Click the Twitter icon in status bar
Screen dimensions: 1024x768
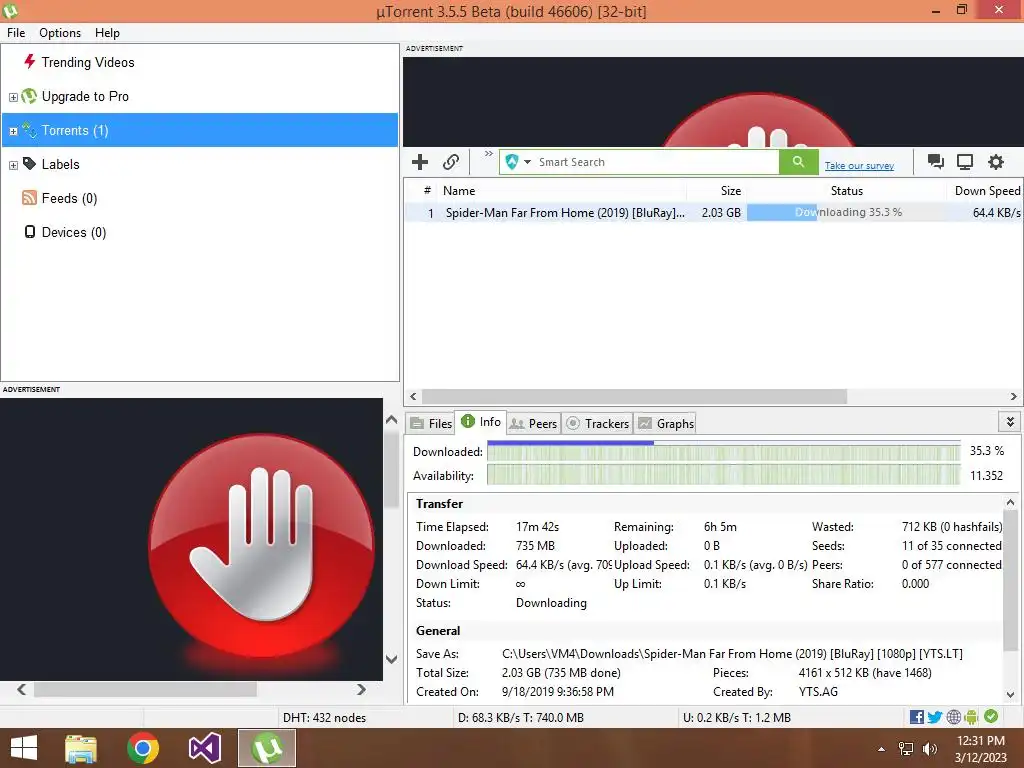pos(935,717)
